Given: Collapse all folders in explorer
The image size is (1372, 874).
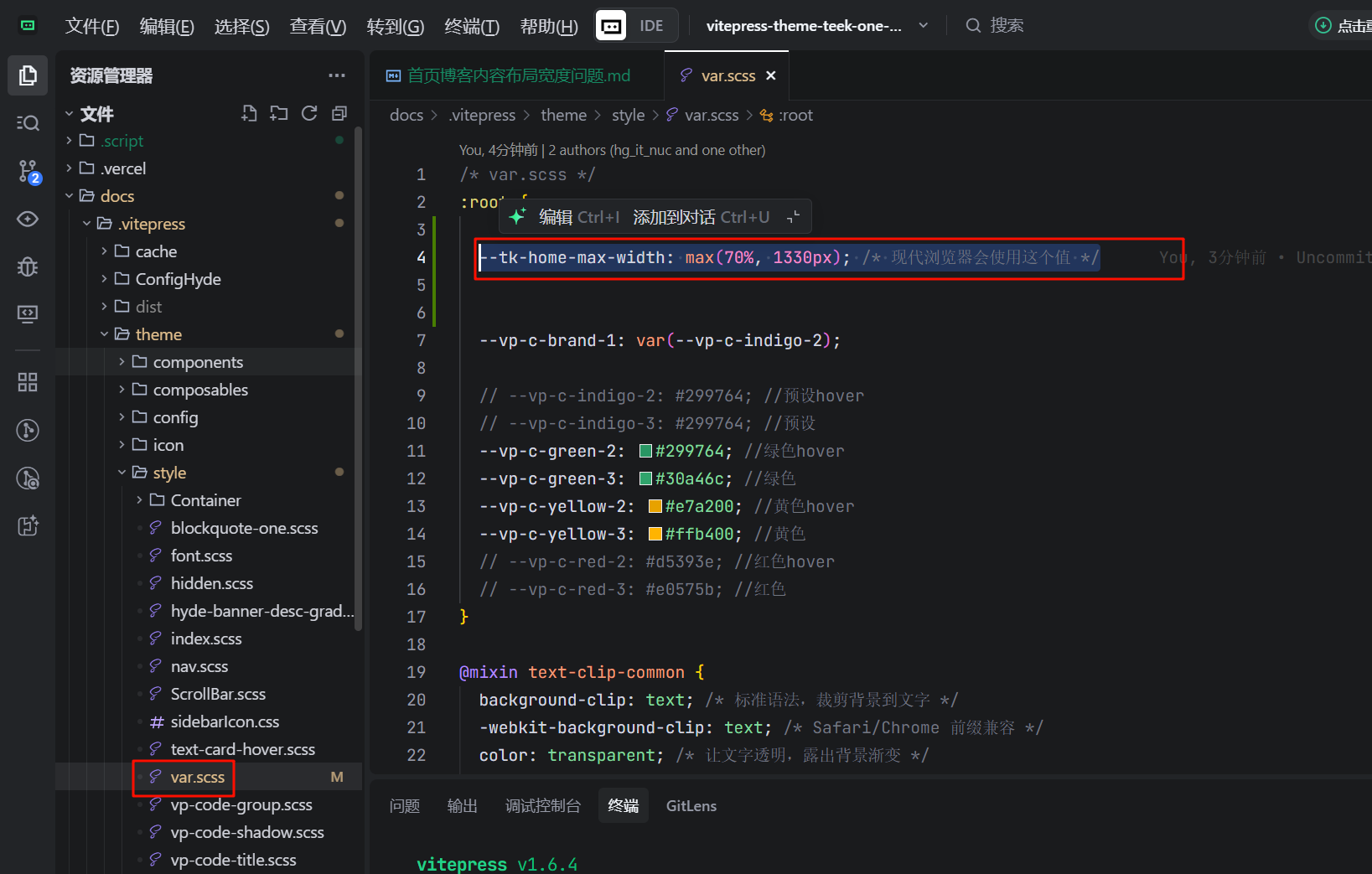Looking at the screenshot, I should [x=339, y=113].
